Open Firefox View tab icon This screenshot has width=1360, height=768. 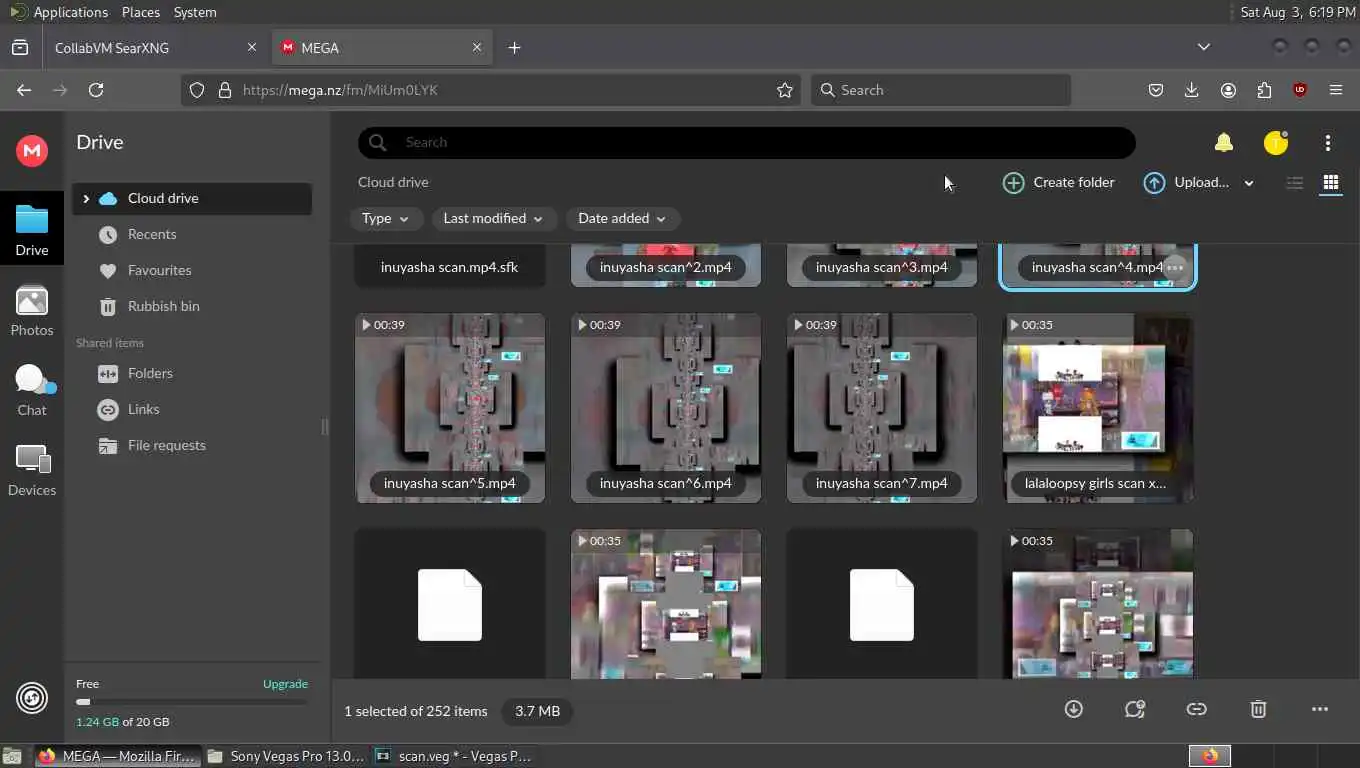coord(20,47)
